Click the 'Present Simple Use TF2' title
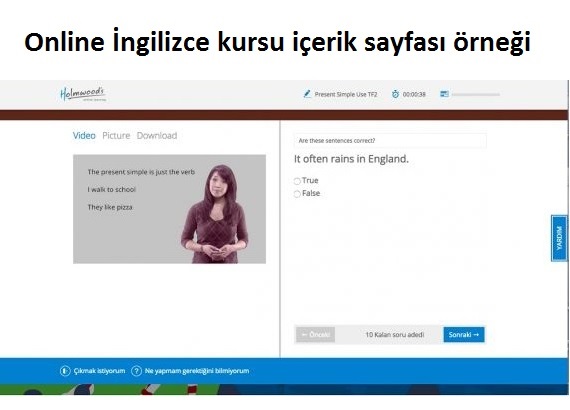The height and width of the screenshot is (410, 570). point(346,95)
